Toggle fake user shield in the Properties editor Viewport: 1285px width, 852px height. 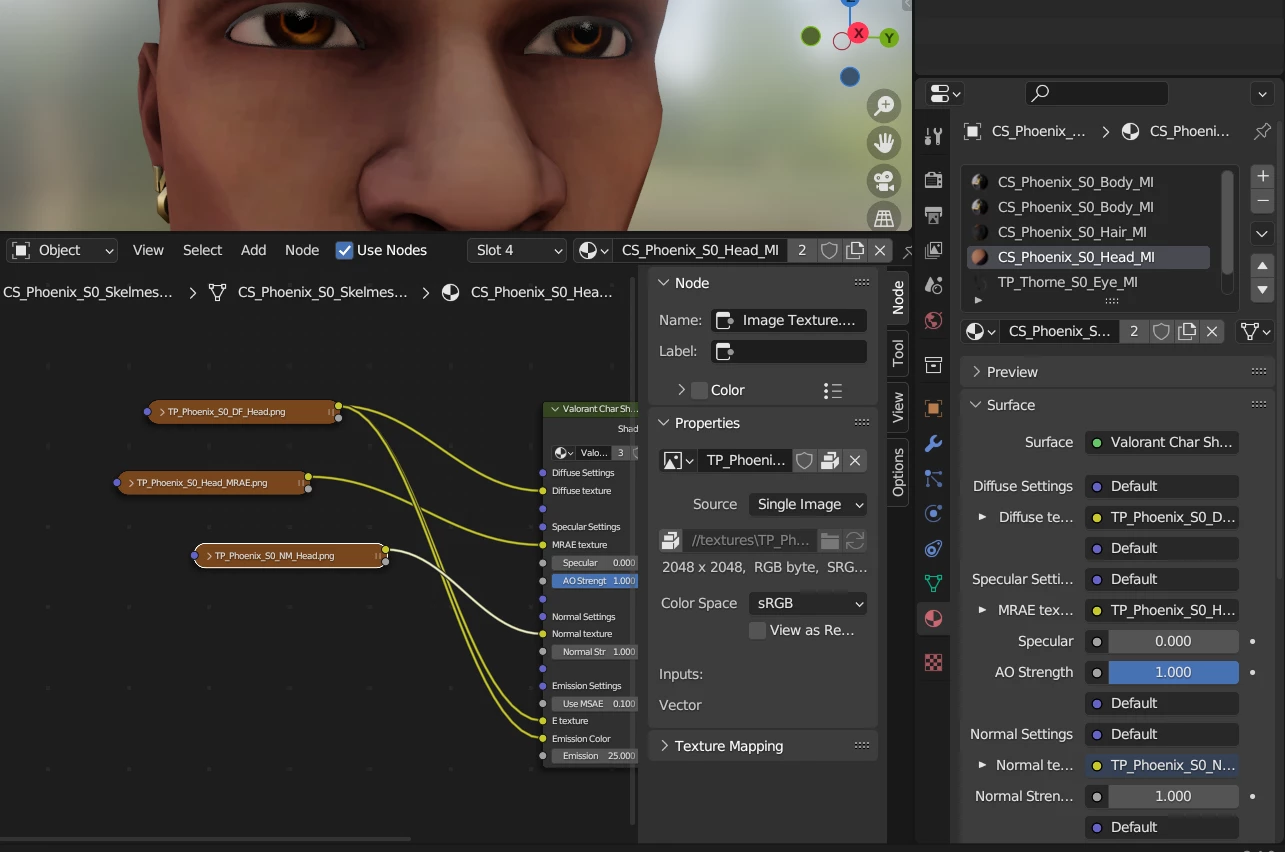coord(1161,331)
